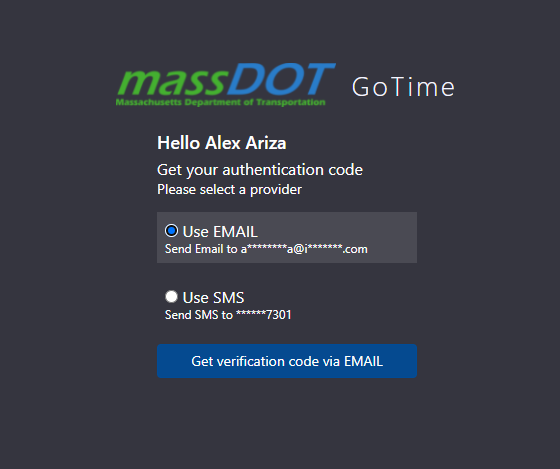Click the masked phone number ending 7301

click(264, 315)
